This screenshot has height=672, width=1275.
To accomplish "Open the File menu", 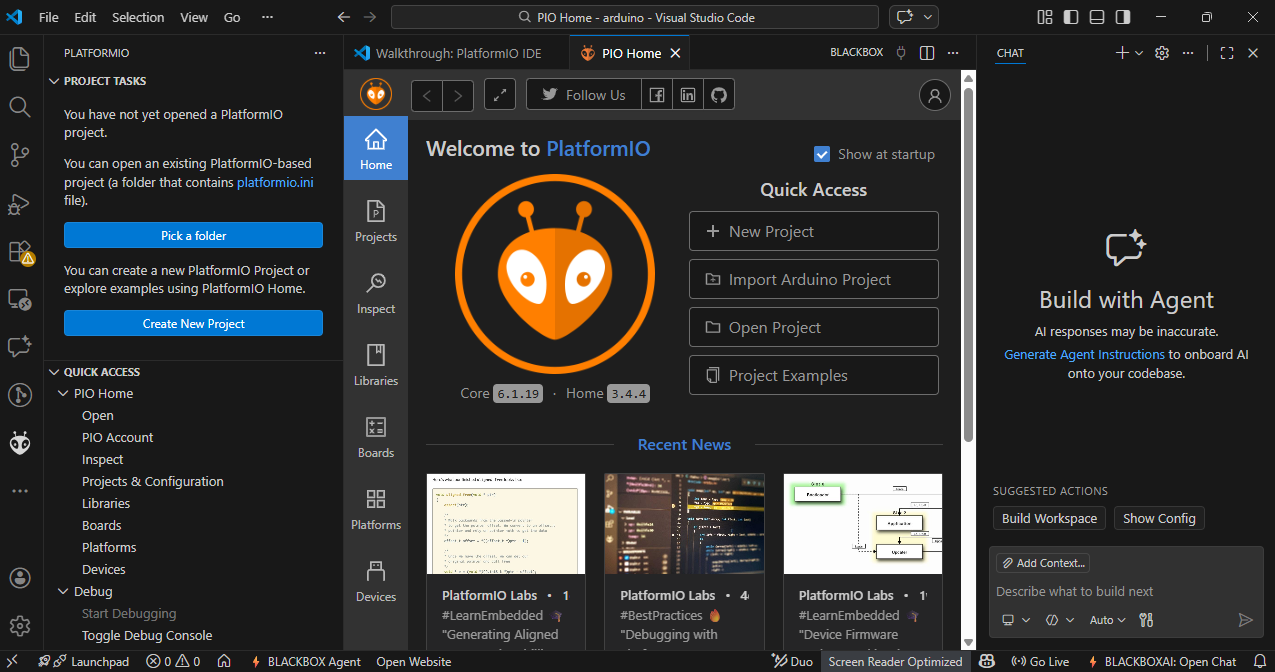I will coord(48,17).
